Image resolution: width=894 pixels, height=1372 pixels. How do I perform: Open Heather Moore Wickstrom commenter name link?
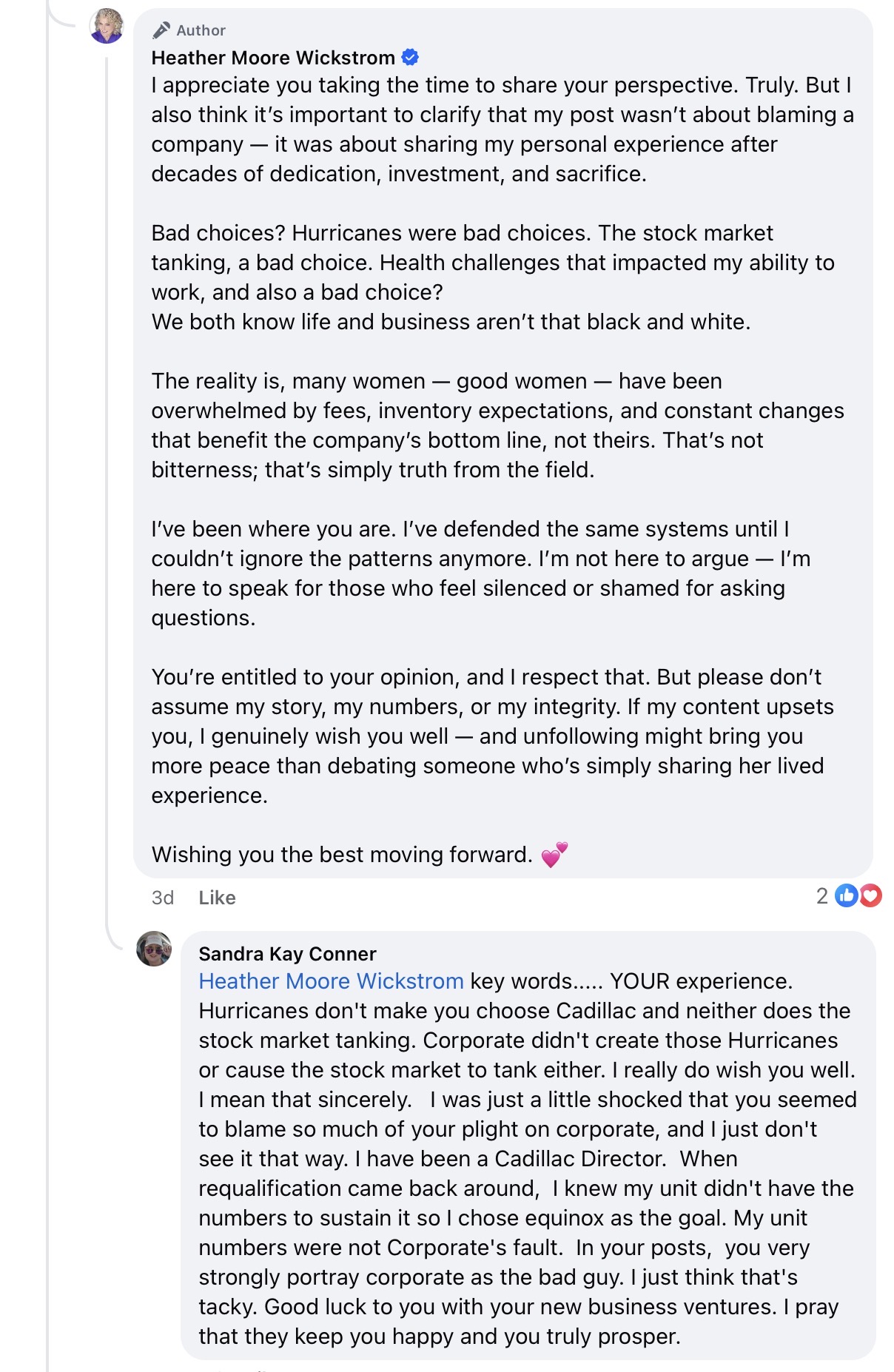click(273, 58)
